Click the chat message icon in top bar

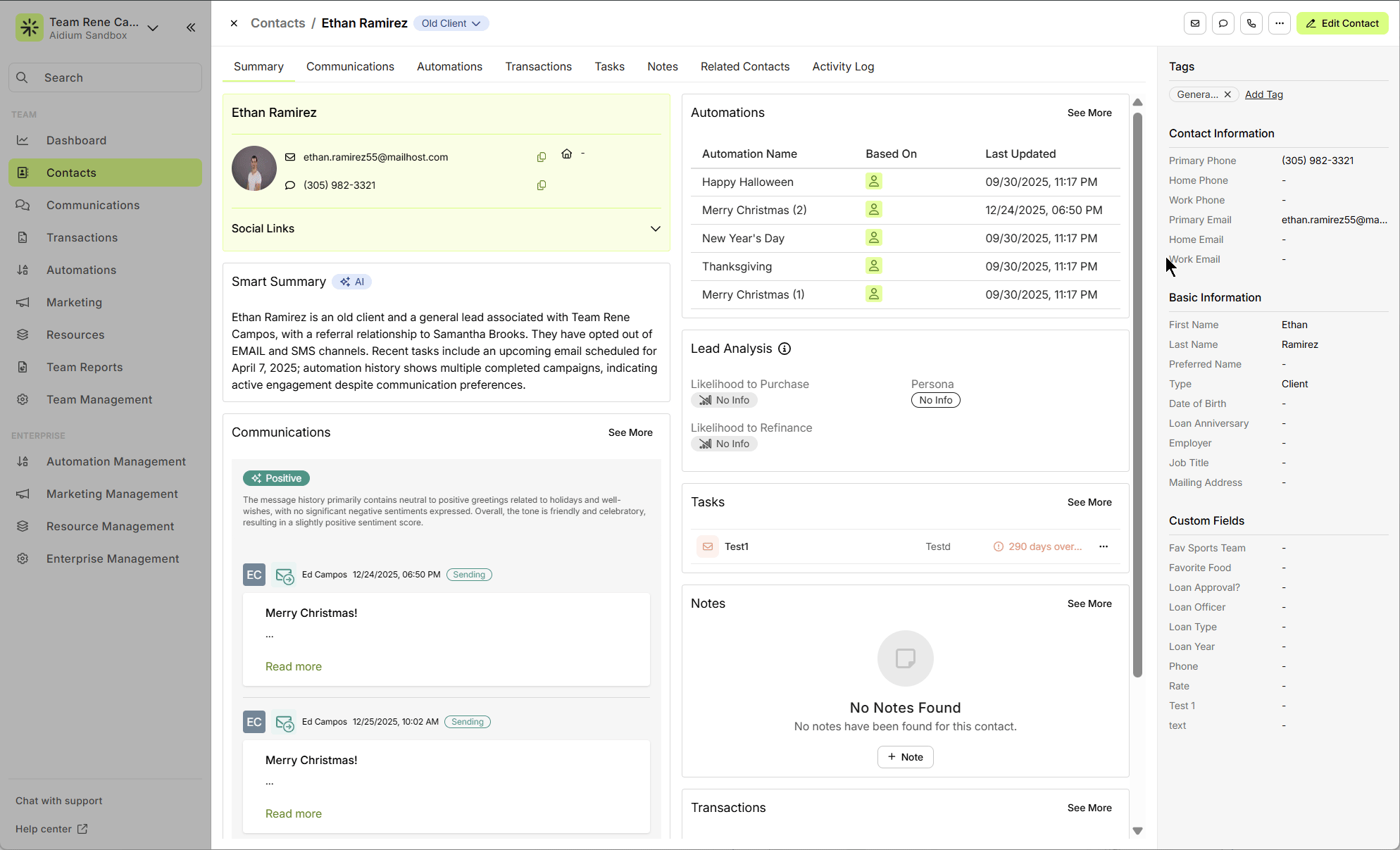[x=1223, y=23]
